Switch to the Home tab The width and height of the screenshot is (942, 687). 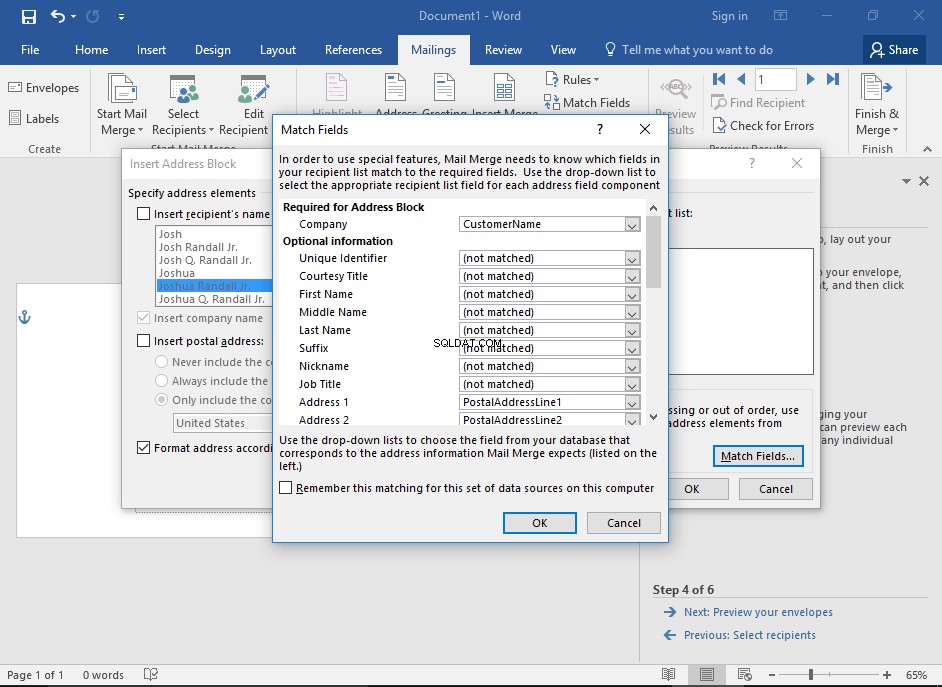pyautogui.click(x=91, y=50)
